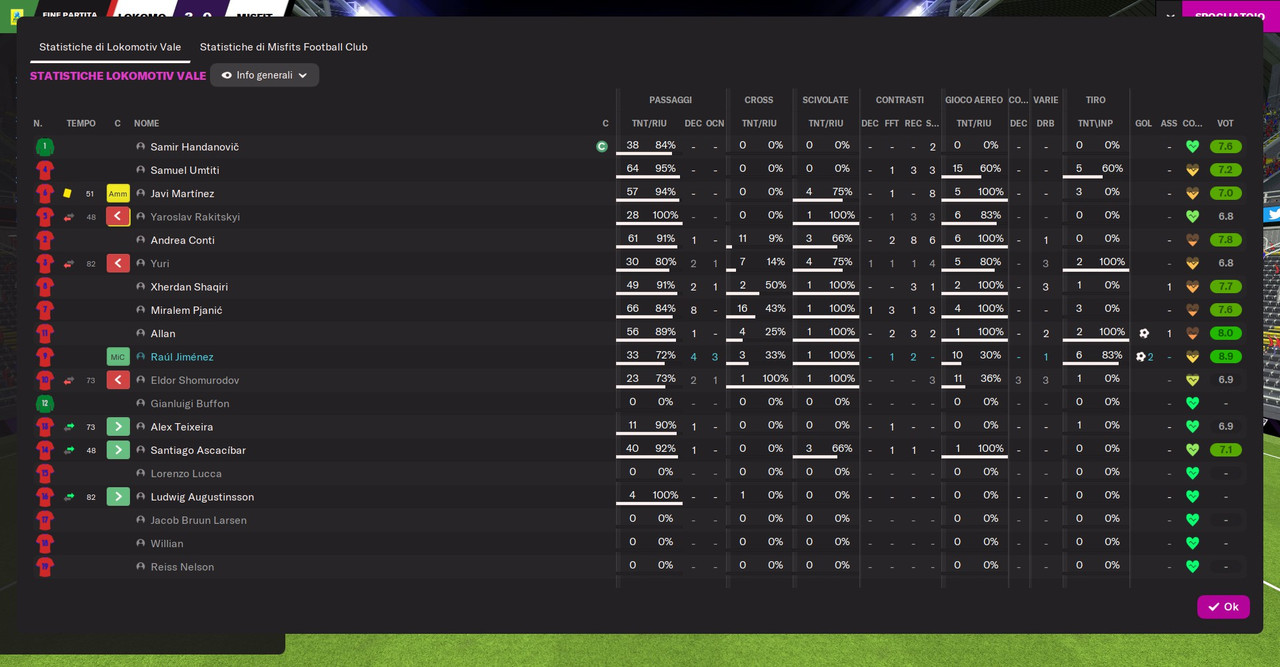
Task: Sort by the TNT\INP shots column header
Action: point(1095,124)
